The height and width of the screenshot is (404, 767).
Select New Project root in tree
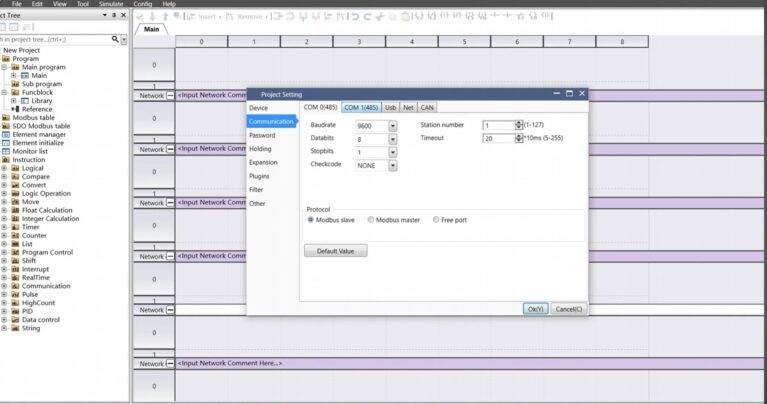[22, 50]
